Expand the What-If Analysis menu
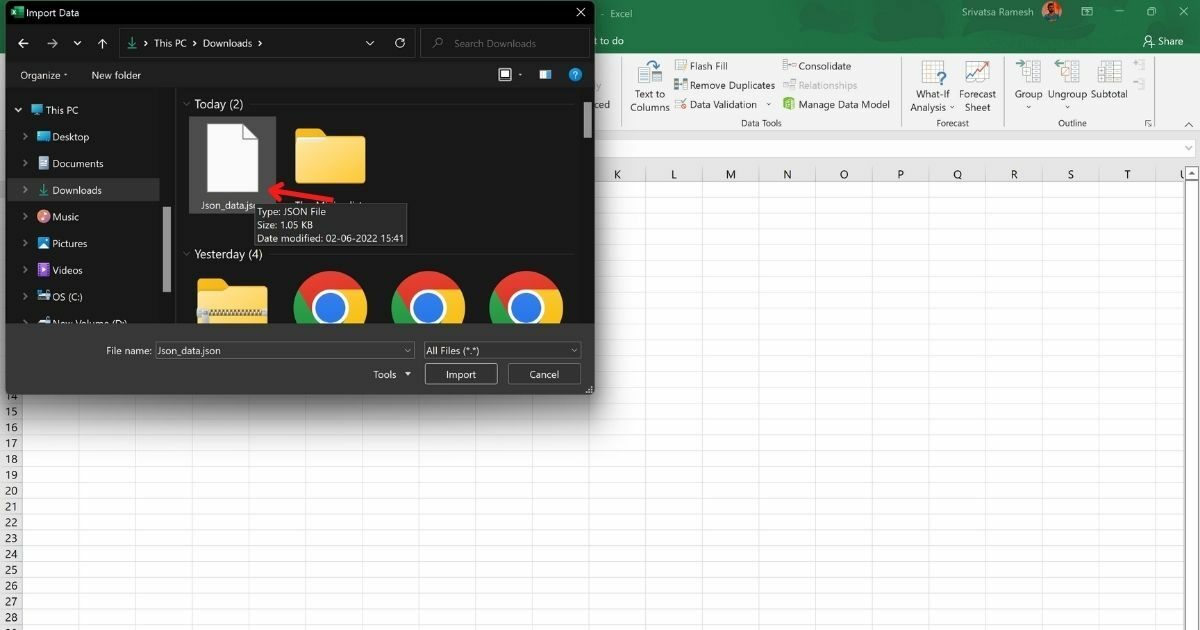 click(x=931, y=86)
